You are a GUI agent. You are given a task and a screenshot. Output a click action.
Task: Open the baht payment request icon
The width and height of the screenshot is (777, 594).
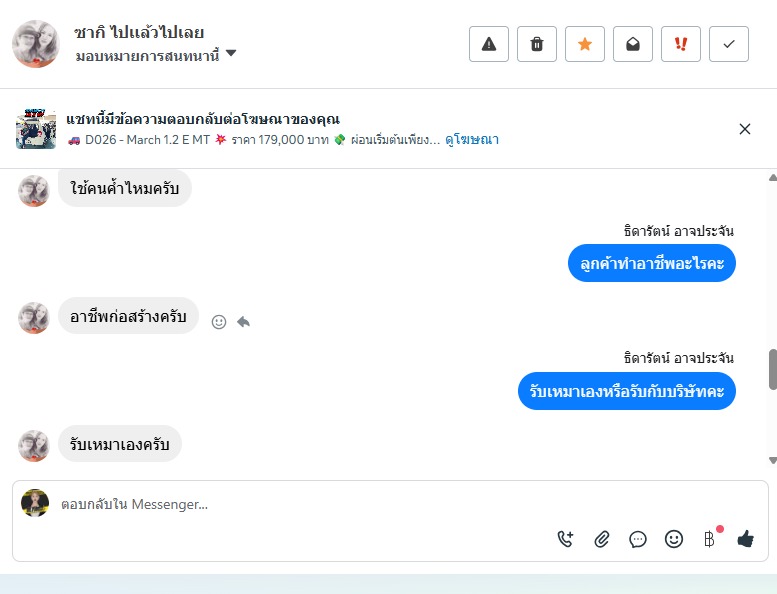[709, 539]
